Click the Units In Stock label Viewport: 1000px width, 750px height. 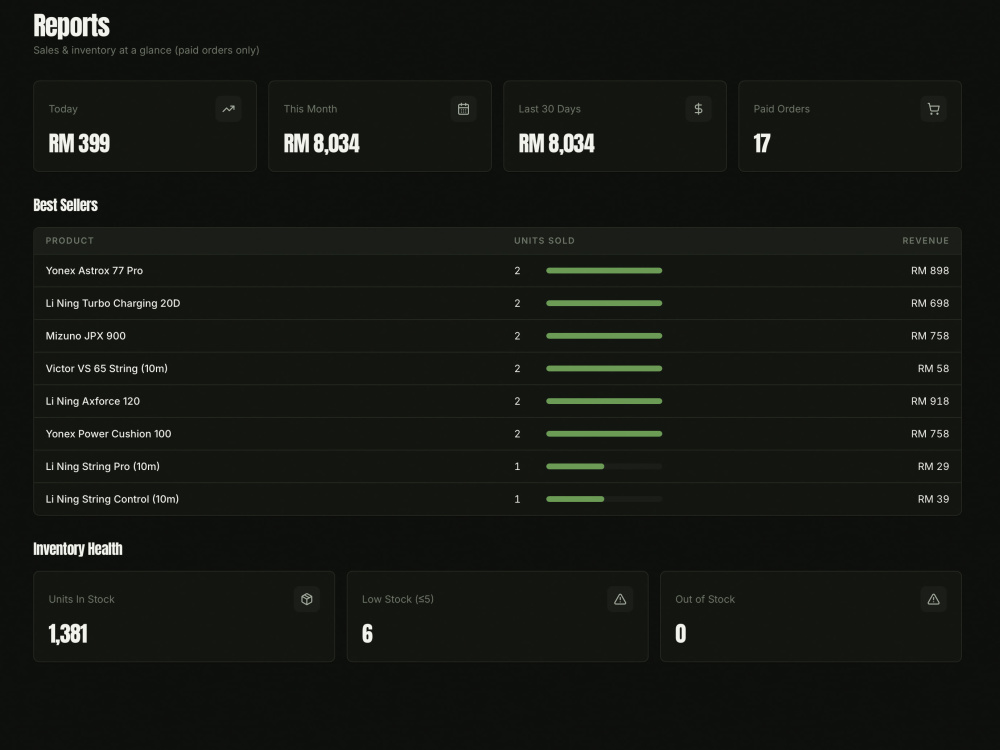[82, 599]
